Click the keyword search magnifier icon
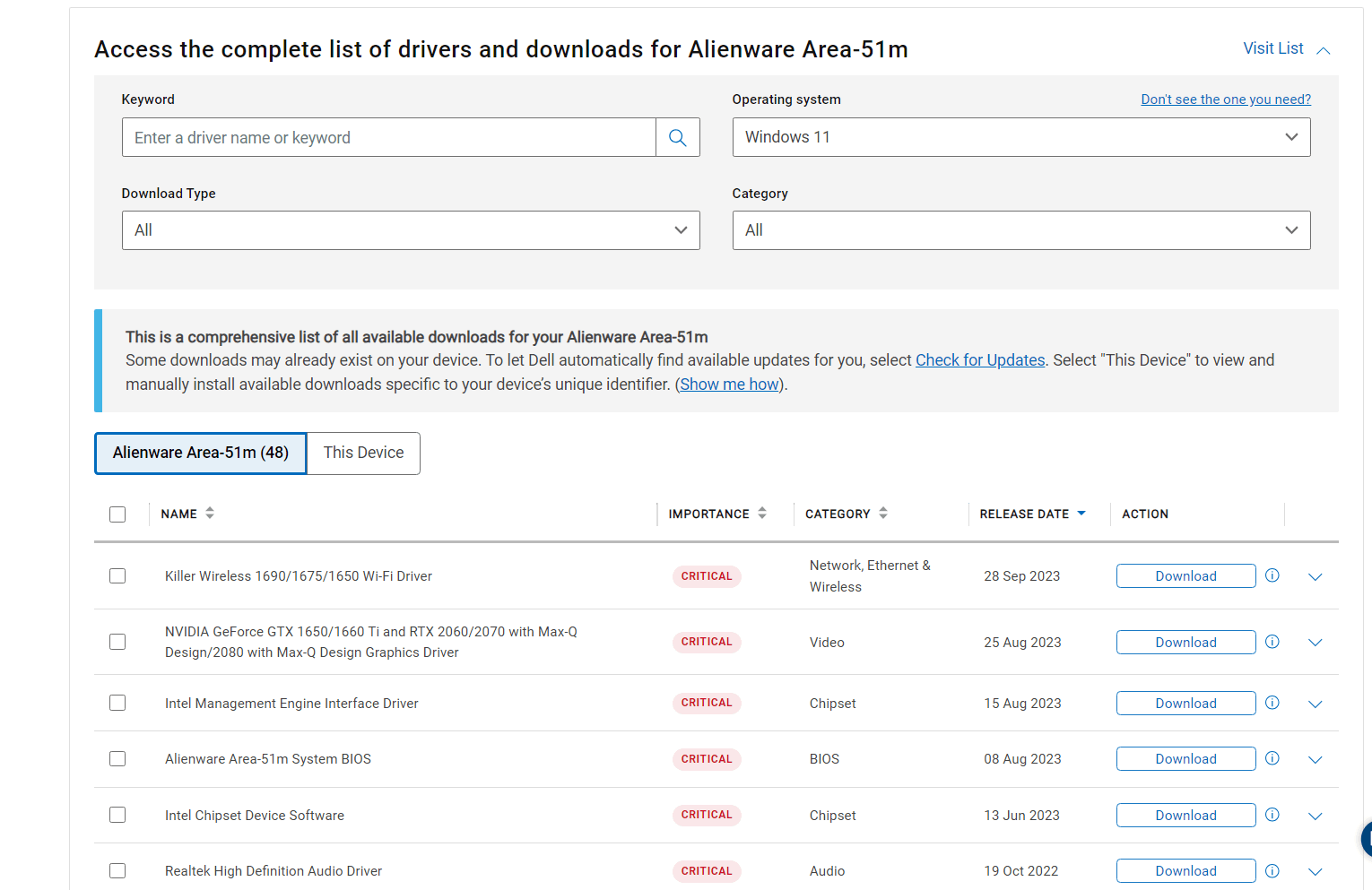This screenshot has height=890, width=1372. tap(678, 137)
